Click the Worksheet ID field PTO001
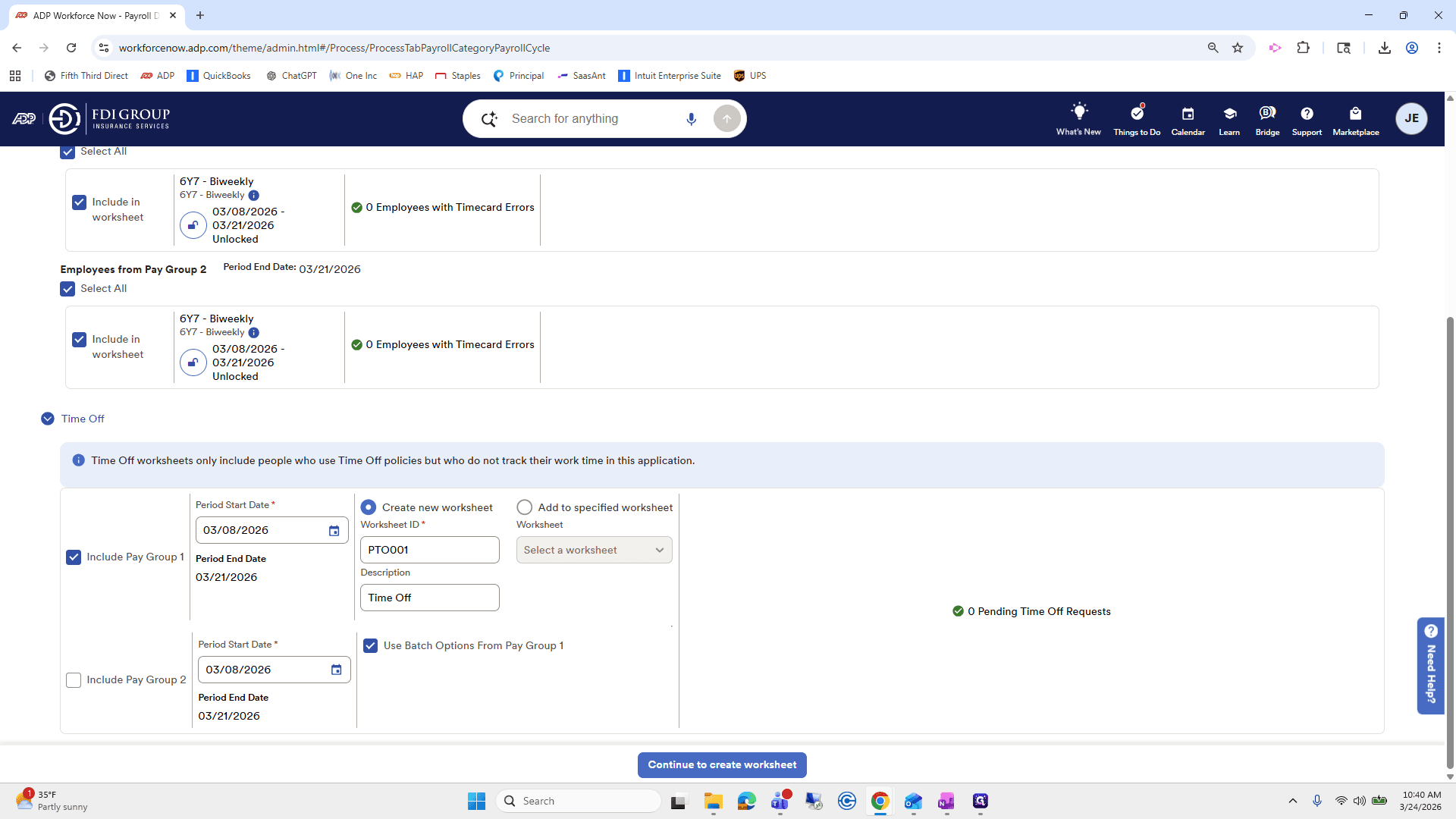 click(430, 551)
